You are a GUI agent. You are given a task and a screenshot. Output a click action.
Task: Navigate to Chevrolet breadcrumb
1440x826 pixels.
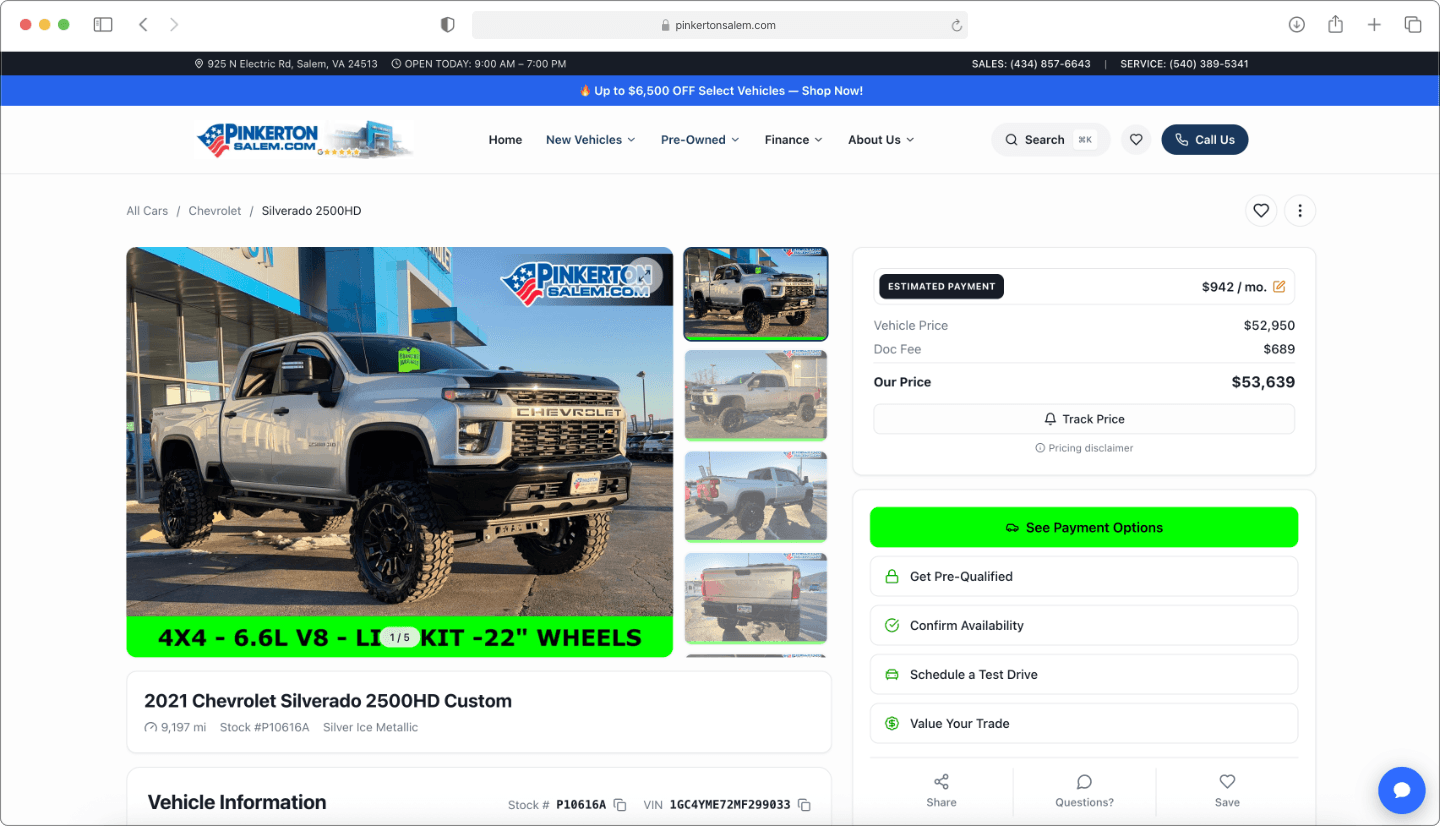[215, 211]
